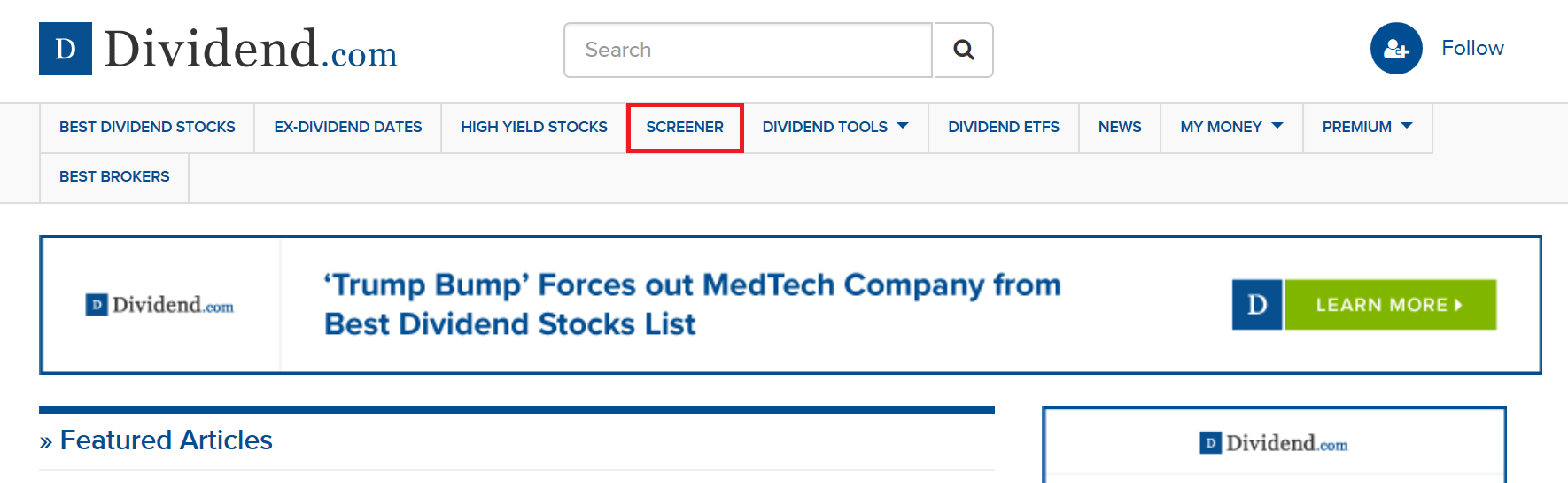Click into the Search text field

point(748,51)
